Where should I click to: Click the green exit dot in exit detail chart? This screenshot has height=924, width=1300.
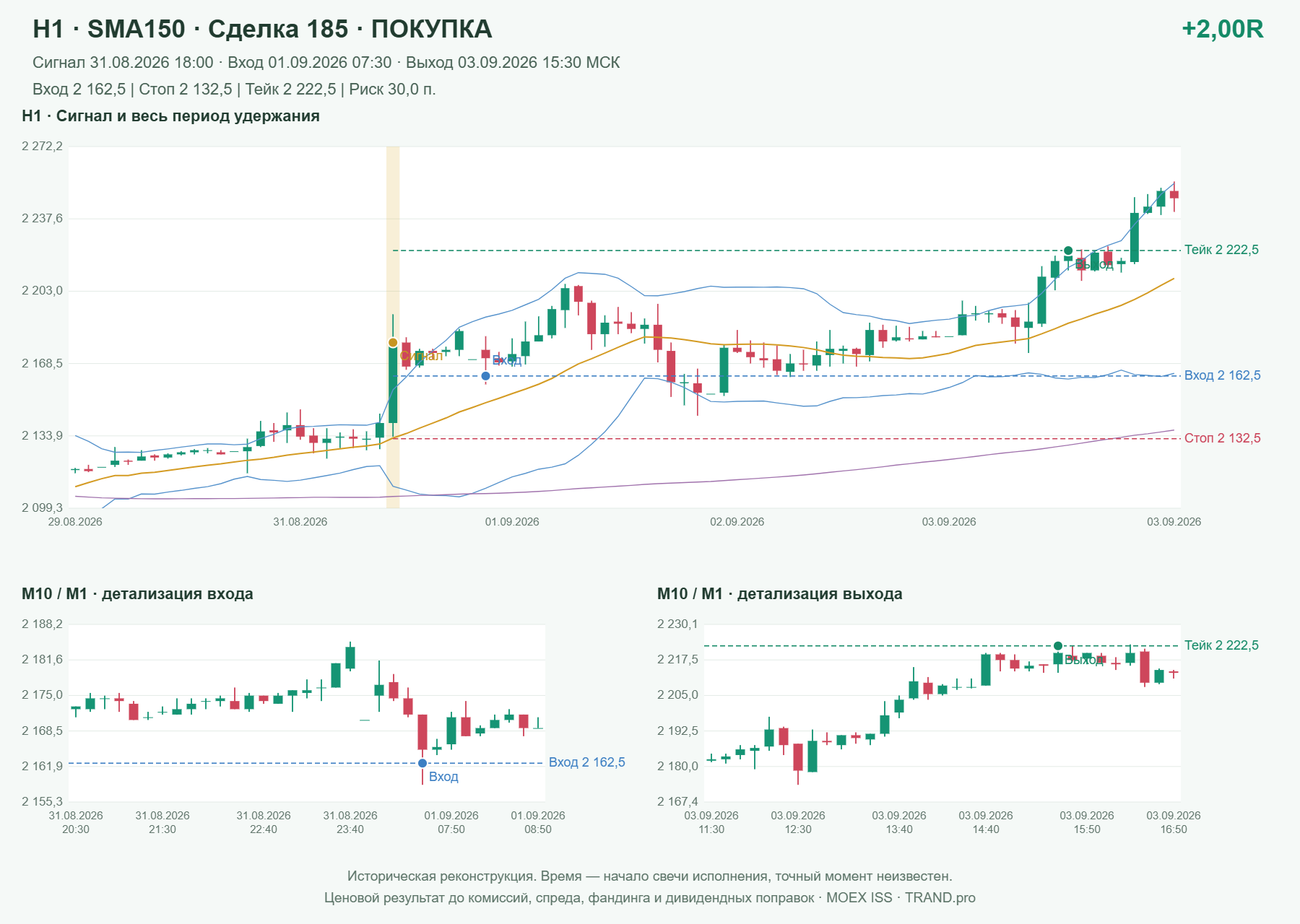(1058, 646)
